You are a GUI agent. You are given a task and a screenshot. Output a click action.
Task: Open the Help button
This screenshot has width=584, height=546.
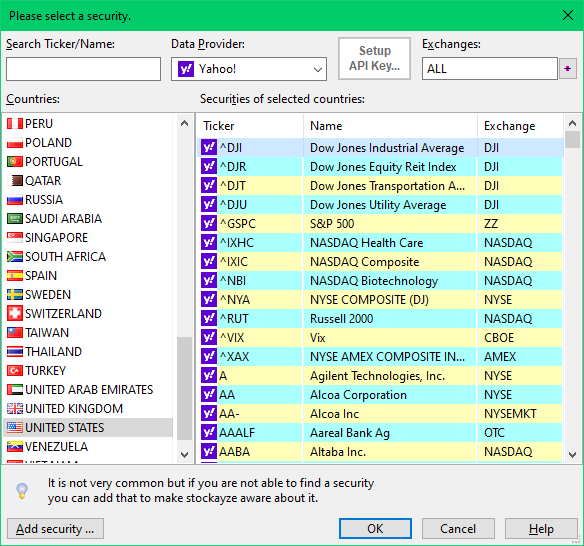[541, 529]
